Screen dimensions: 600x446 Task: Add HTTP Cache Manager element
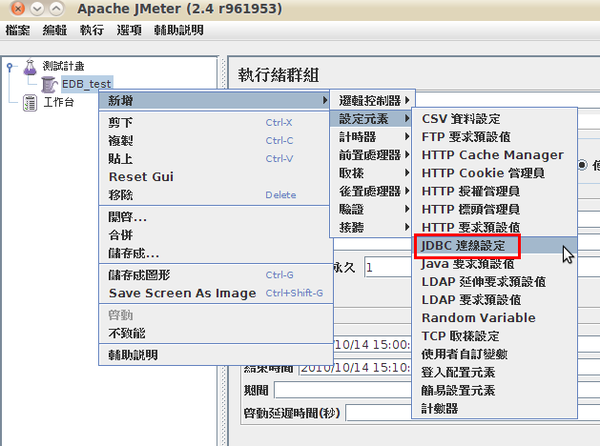494,155
